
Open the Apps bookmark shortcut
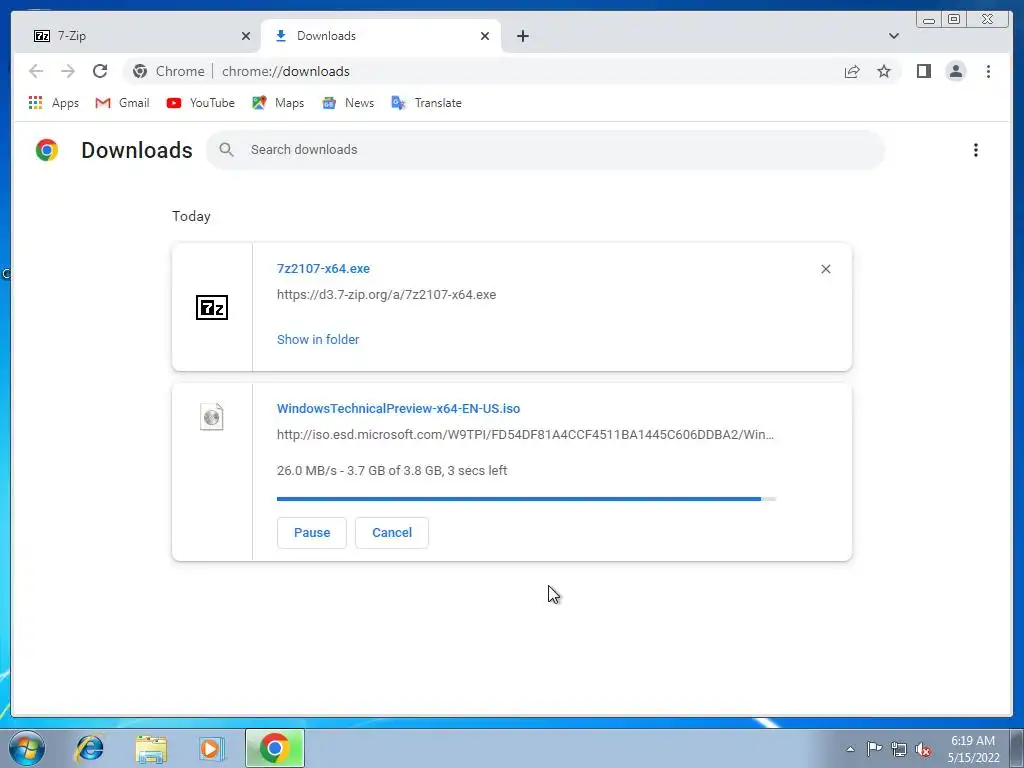click(54, 103)
